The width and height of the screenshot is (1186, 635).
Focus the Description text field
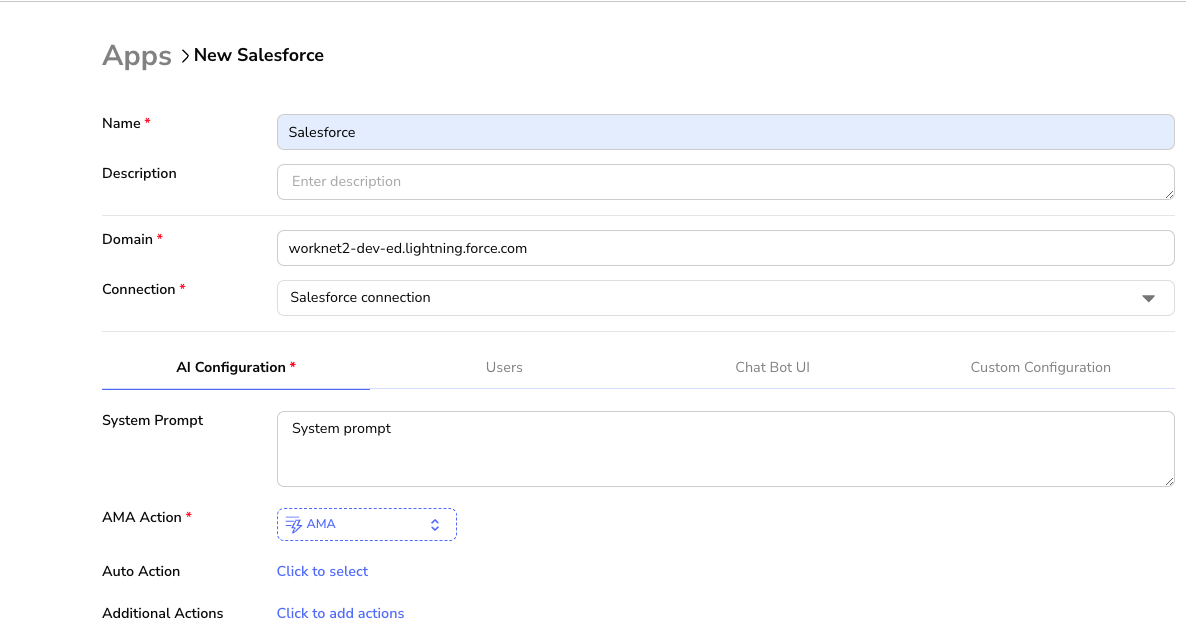(x=725, y=182)
